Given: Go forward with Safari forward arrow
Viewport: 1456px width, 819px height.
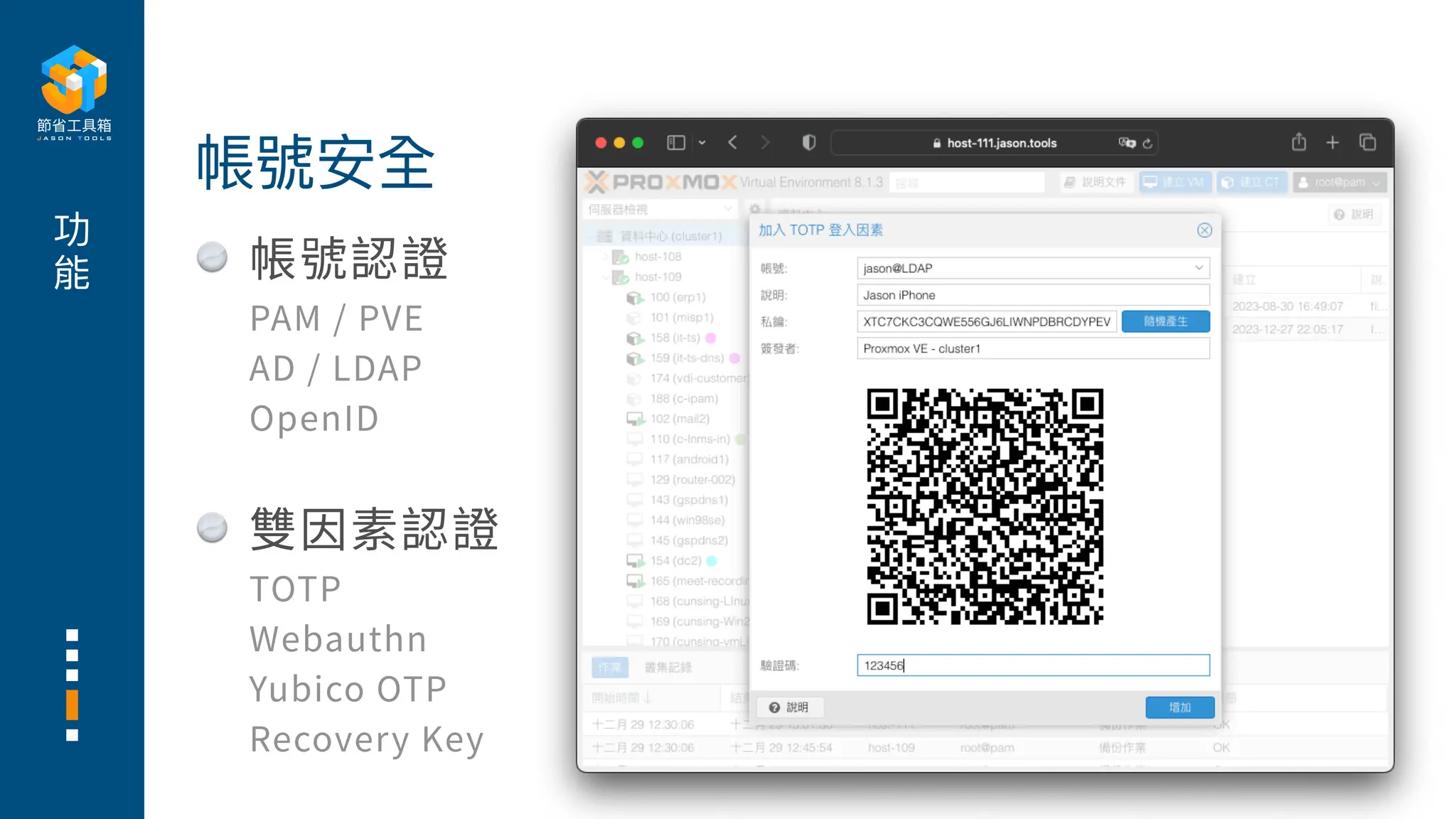Looking at the screenshot, I should 765,143.
